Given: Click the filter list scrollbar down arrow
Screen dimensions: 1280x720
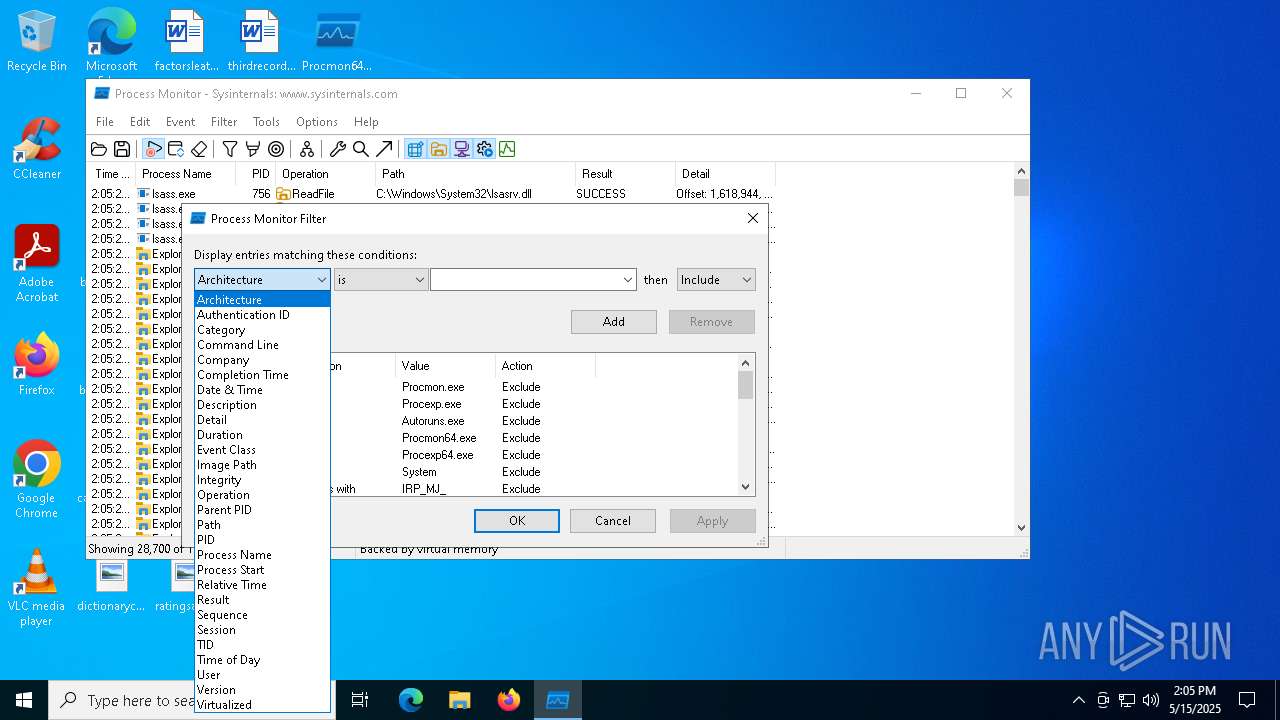Looking at the screenshot, I should [x=745, y=487].
